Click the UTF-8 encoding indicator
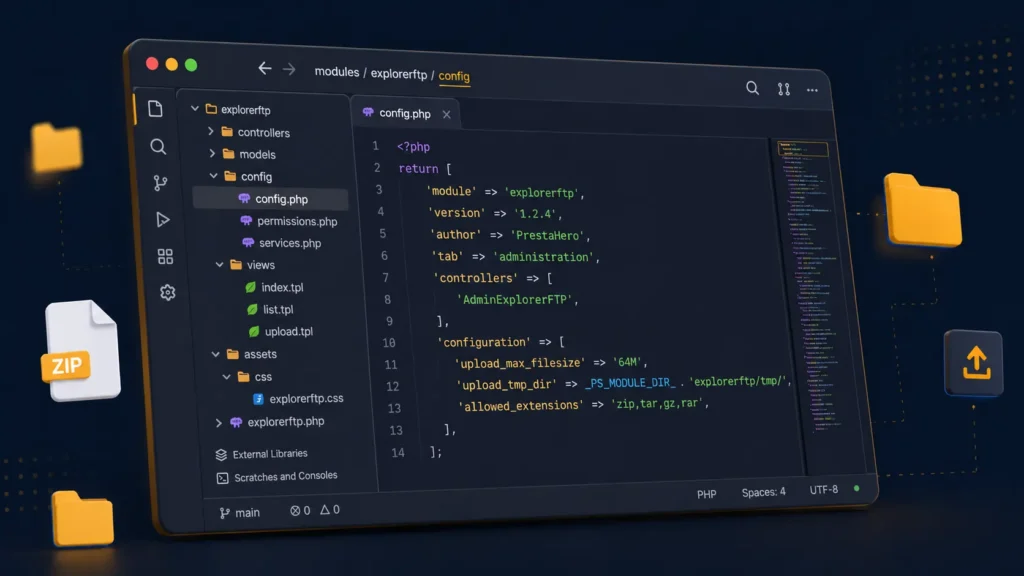The width and height of the screenshot is (1024, 576). 824,489
